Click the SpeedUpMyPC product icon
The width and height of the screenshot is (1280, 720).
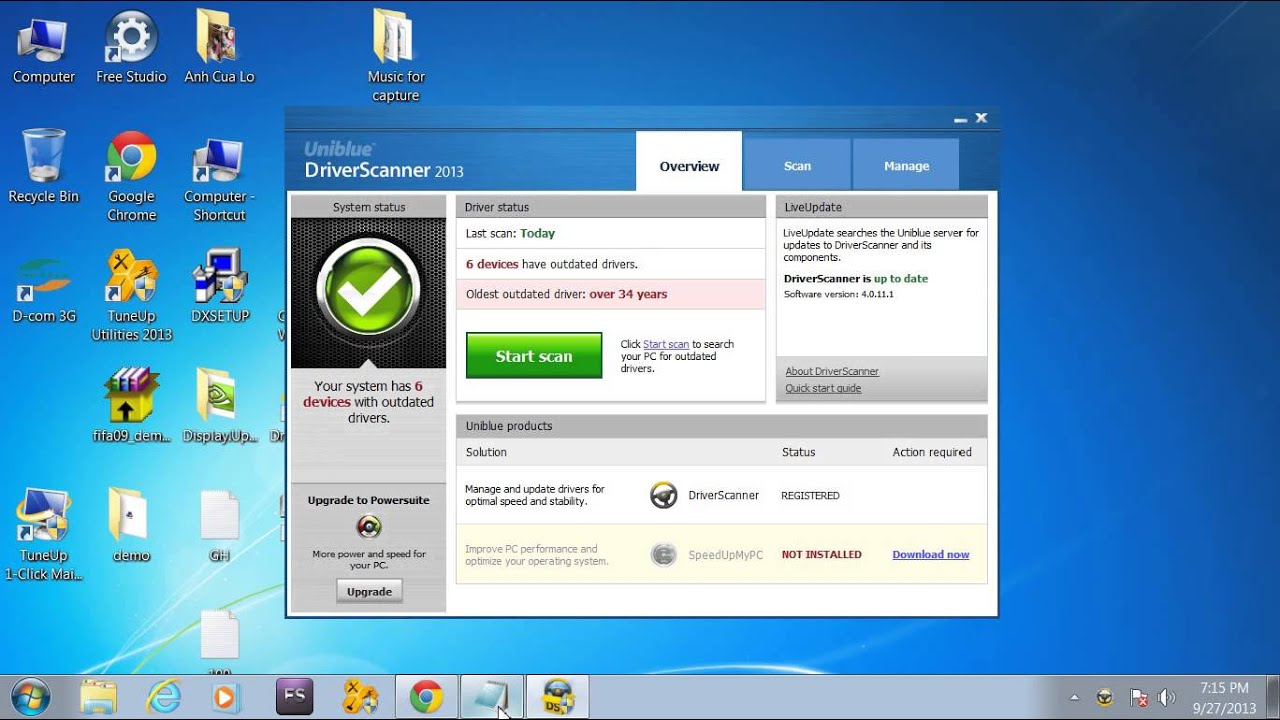[664, 554]
